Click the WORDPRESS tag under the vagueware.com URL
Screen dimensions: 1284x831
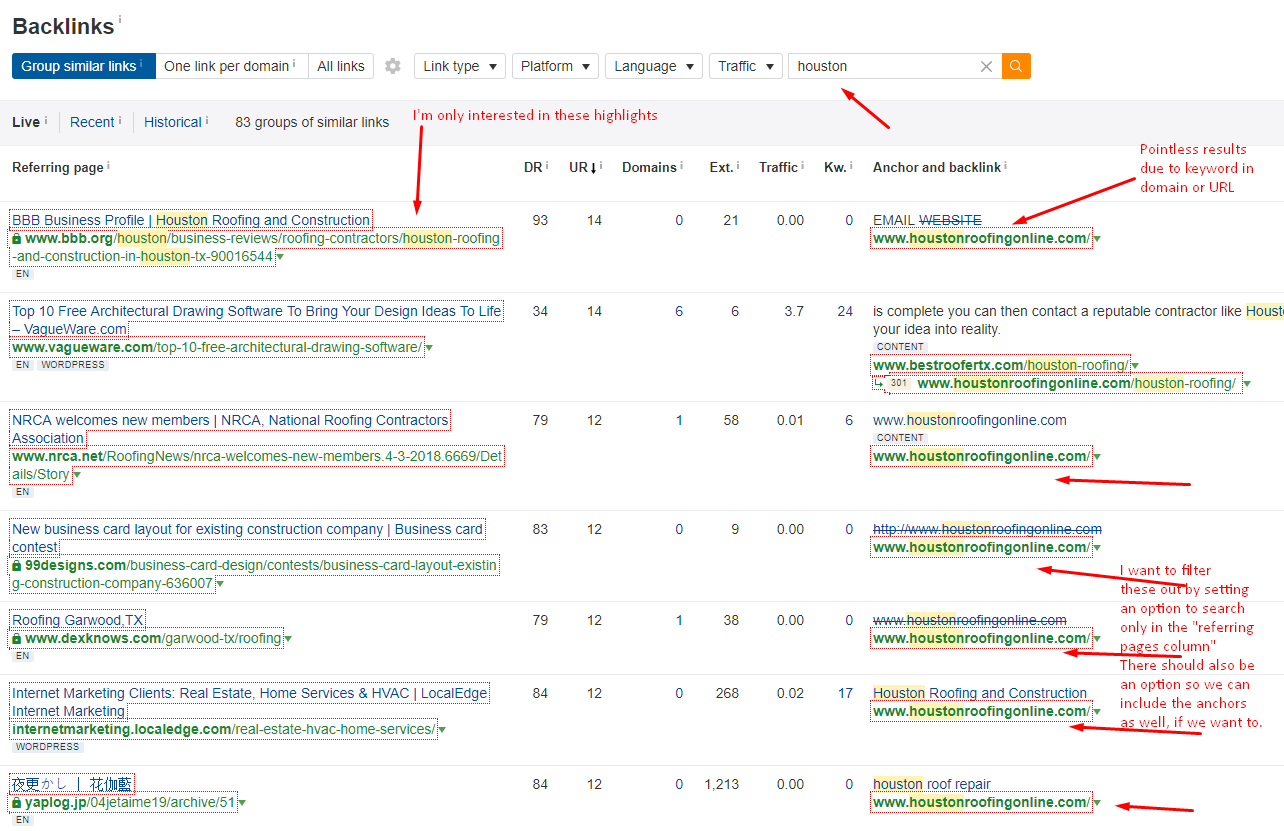coord(73,365)
